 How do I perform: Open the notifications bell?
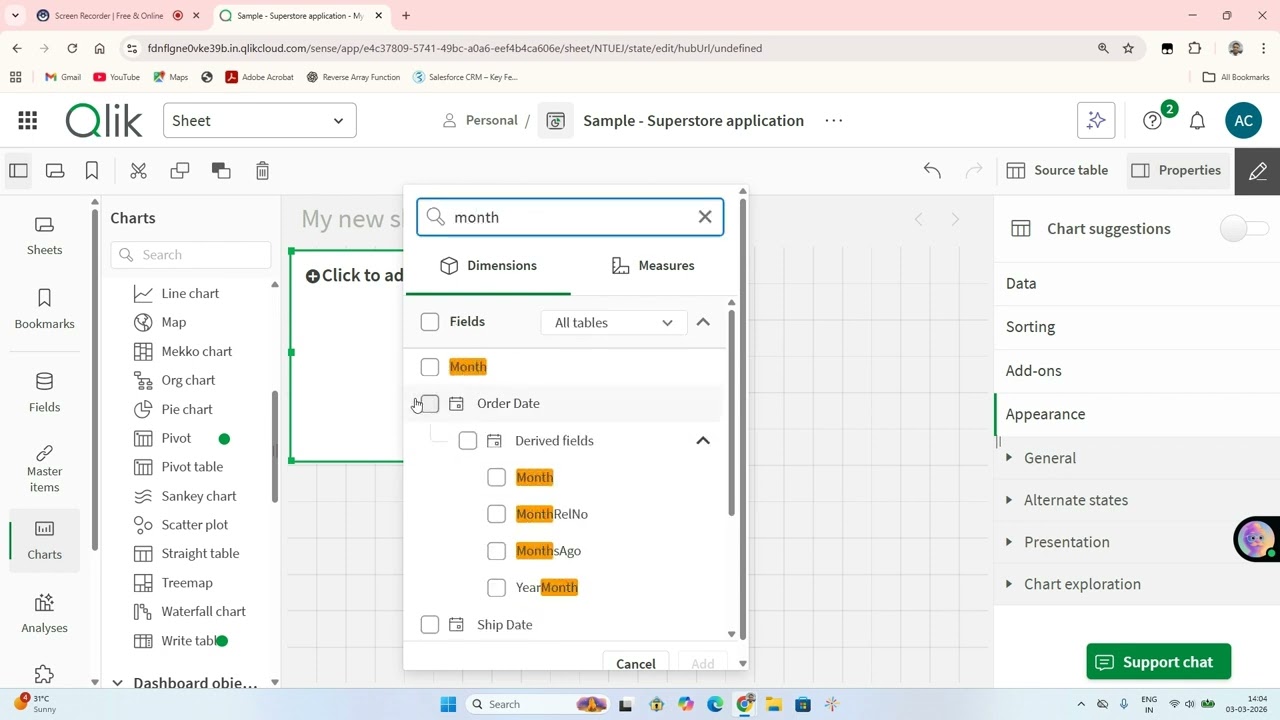tap(1197, 121)
